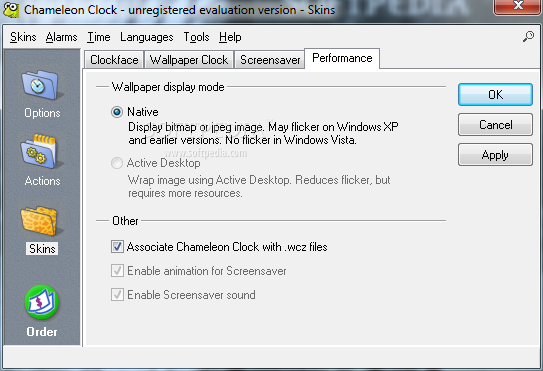Select the Active Desktop radio button

tap(117, 163)
